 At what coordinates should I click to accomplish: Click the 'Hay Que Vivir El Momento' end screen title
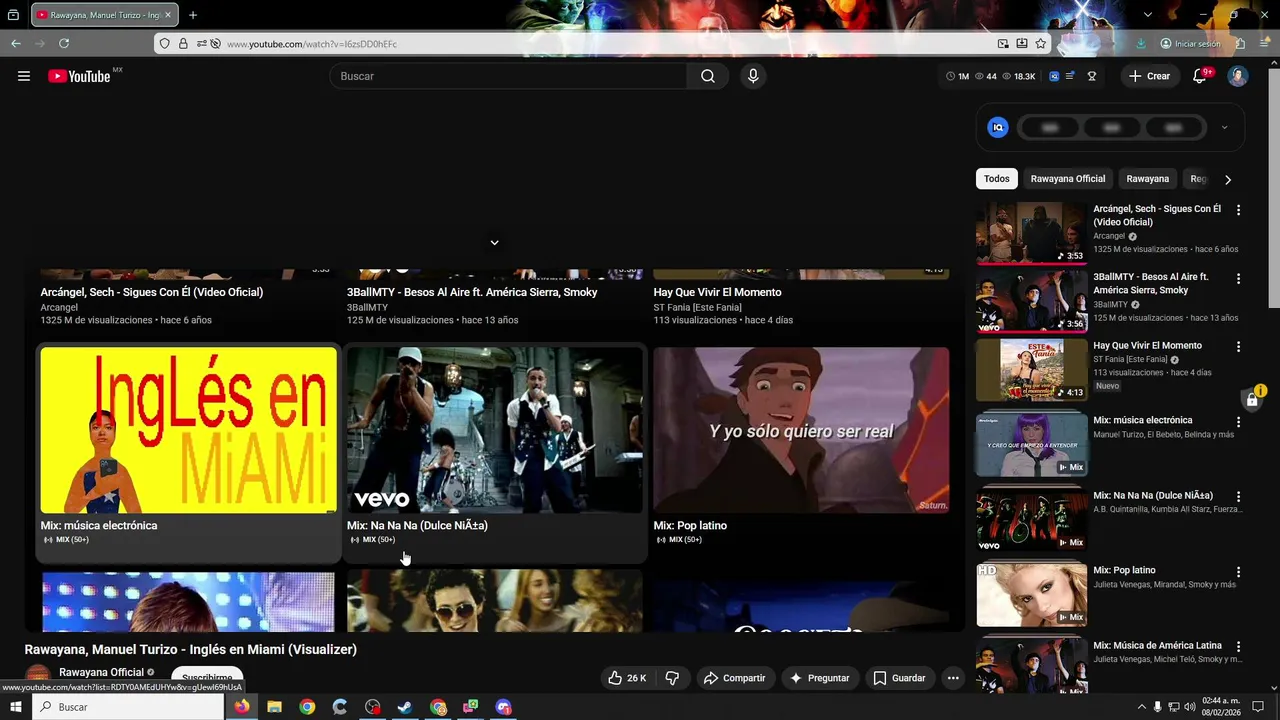pyautogui.click(x=717, y=292)
